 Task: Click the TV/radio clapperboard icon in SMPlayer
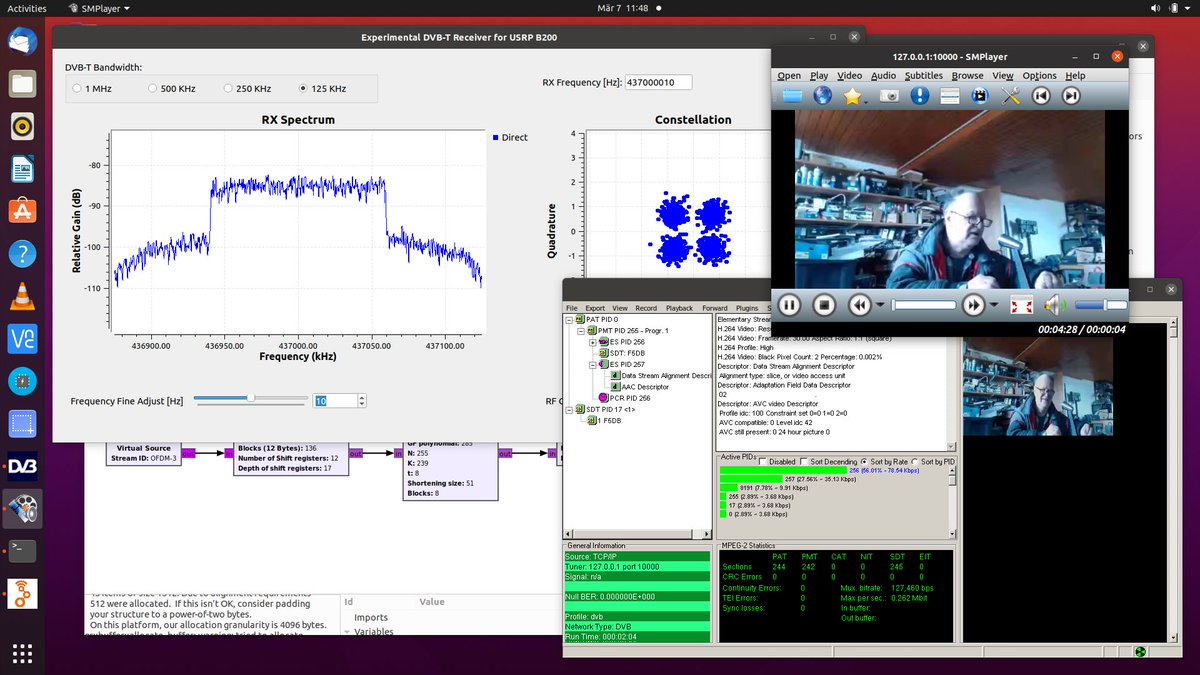pyautogui.click(x=980, y=96)
